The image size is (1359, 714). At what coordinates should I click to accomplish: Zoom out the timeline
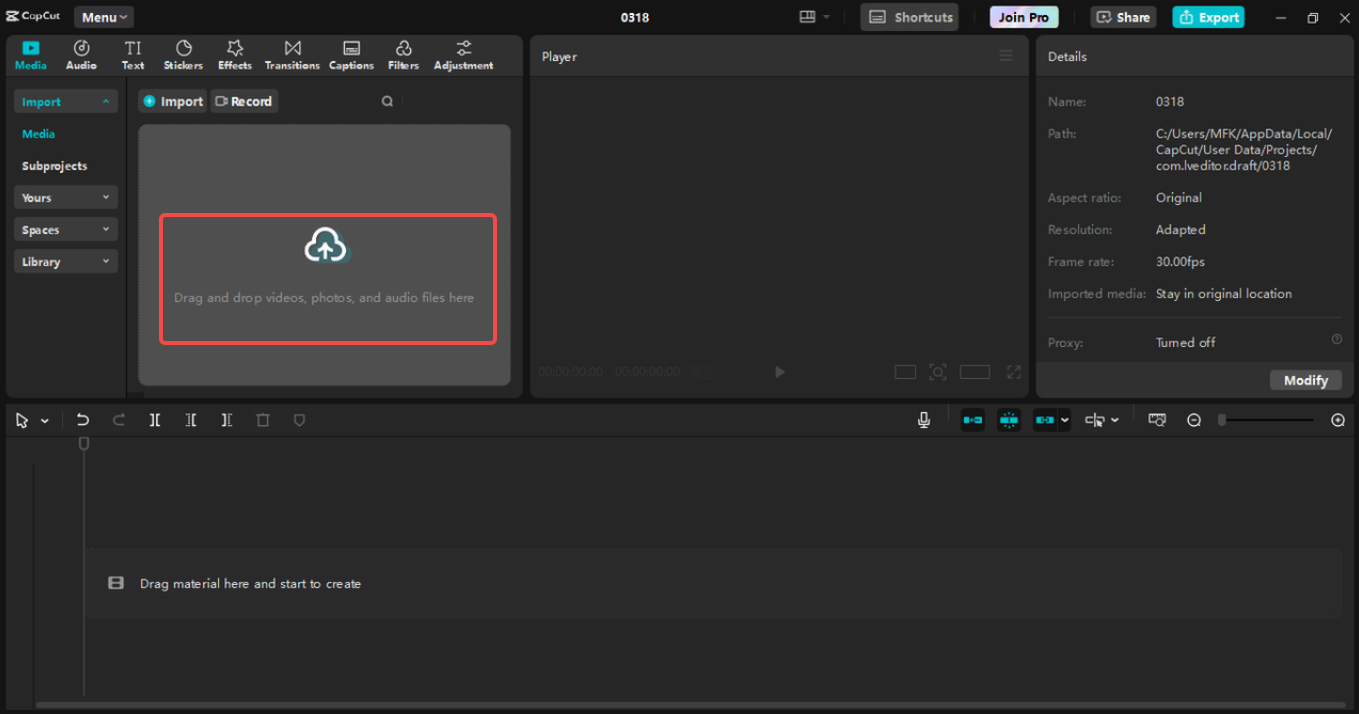point(1194,421)
